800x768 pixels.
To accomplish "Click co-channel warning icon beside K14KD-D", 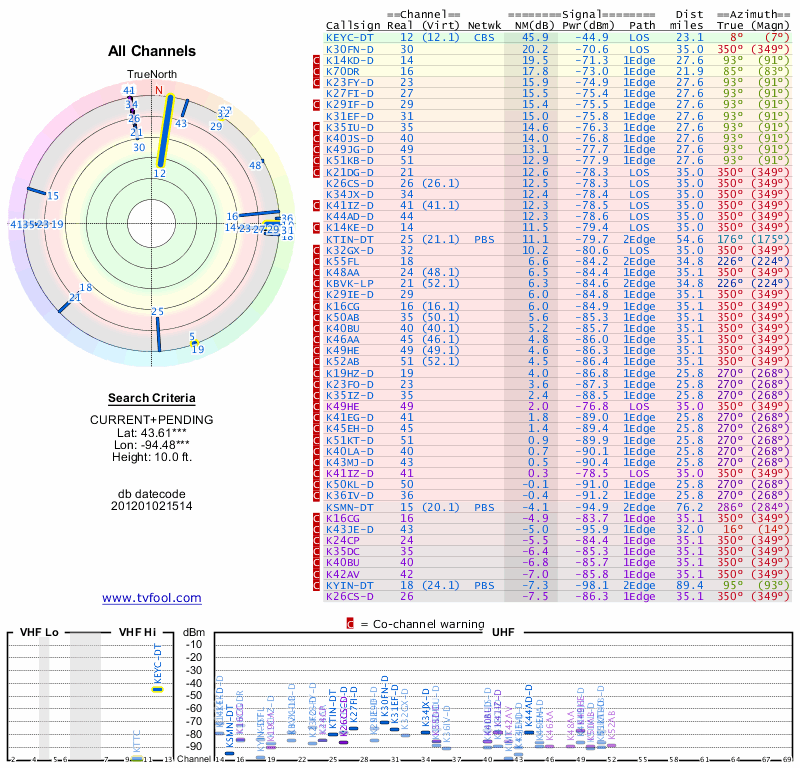I will 317,60.
